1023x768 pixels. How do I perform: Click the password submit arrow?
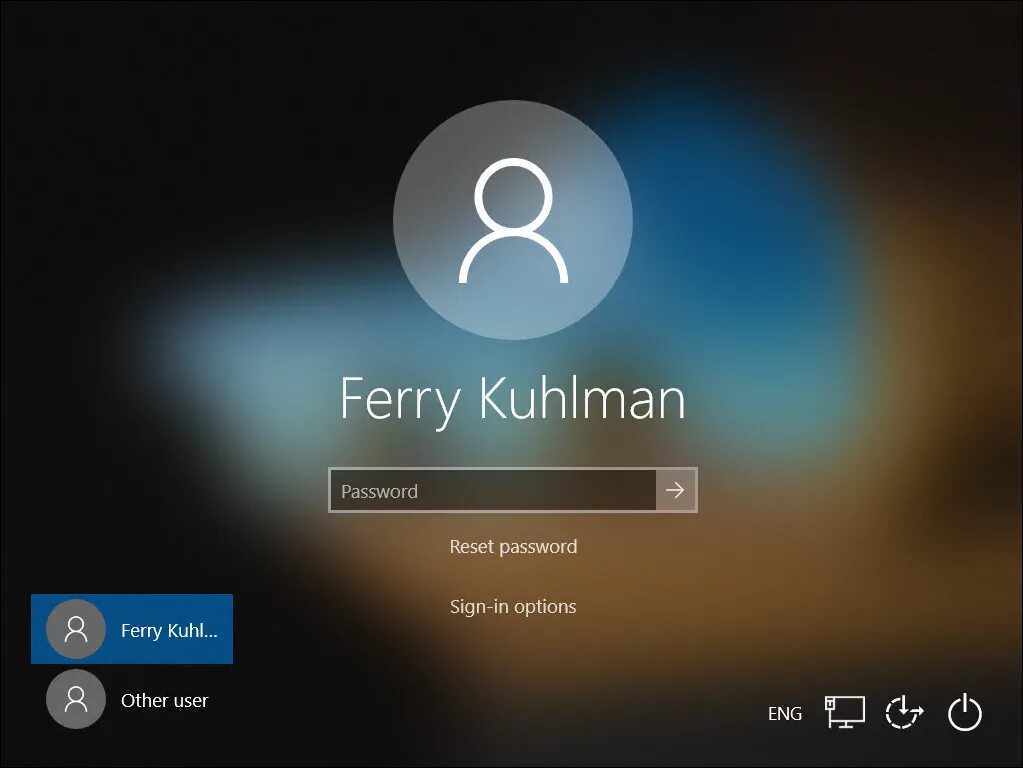pos(676,490)
